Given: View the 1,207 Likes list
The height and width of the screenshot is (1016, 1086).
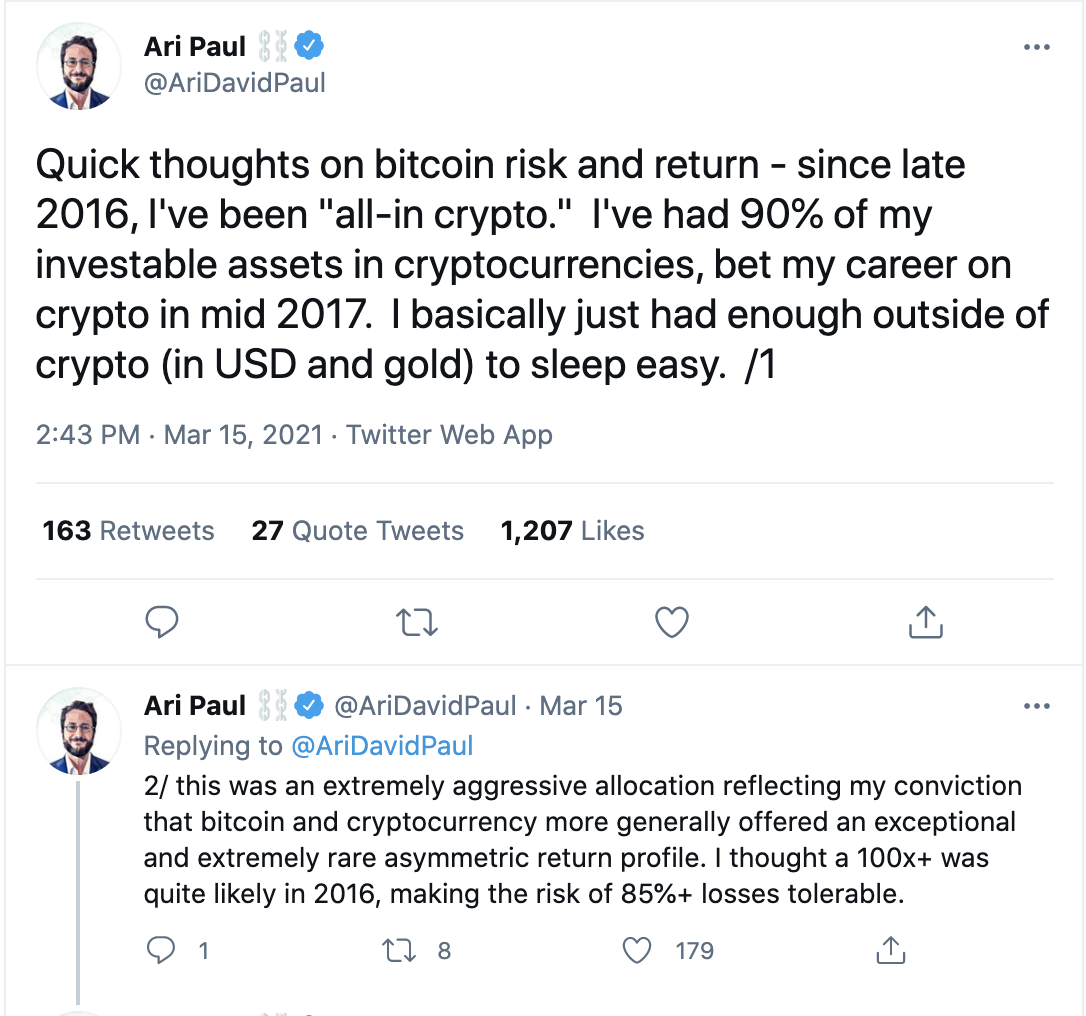Looking at the screenshot, I should [572, 531].
